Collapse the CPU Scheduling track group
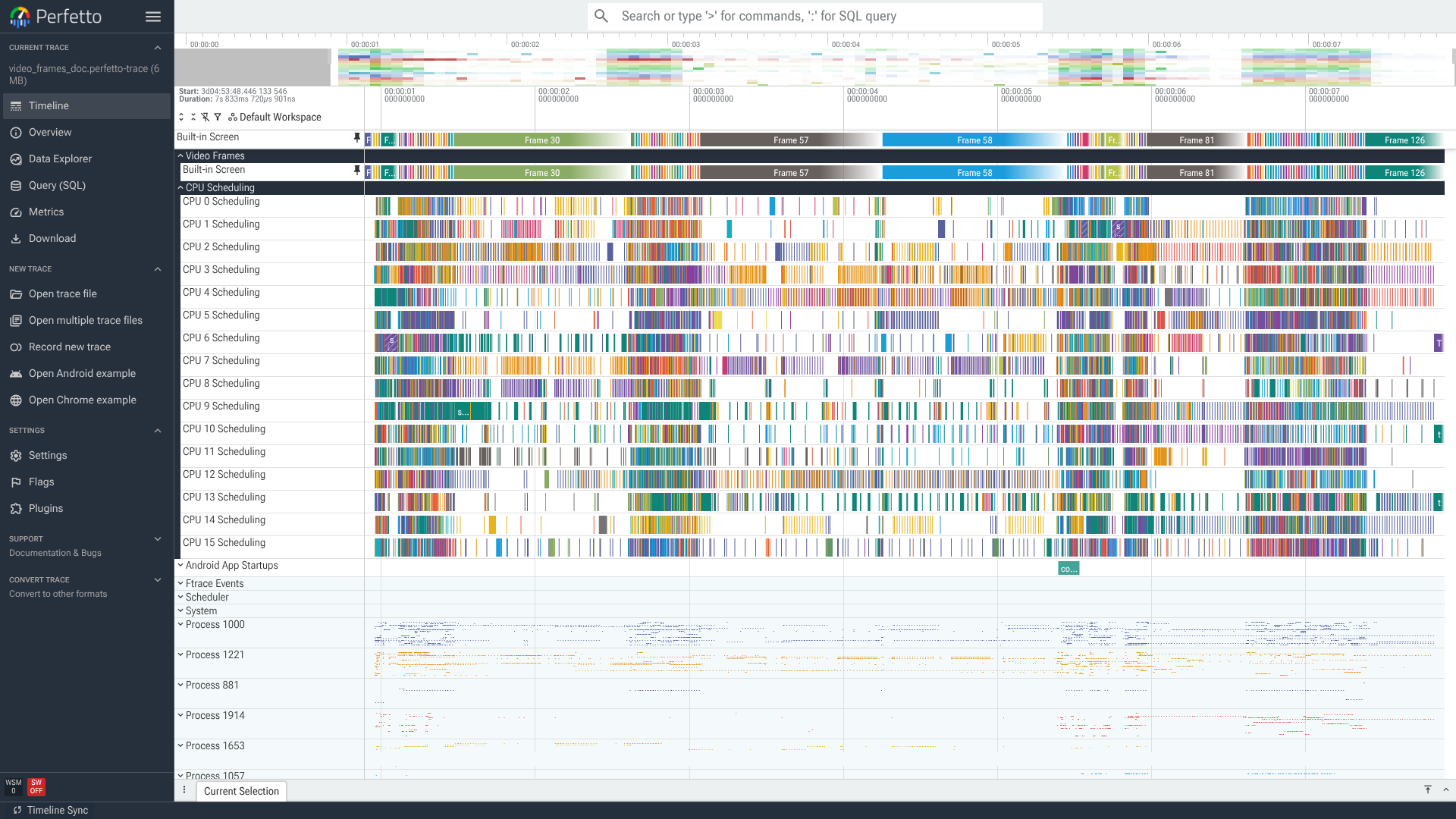The image size is (1456, 819). 180,187
